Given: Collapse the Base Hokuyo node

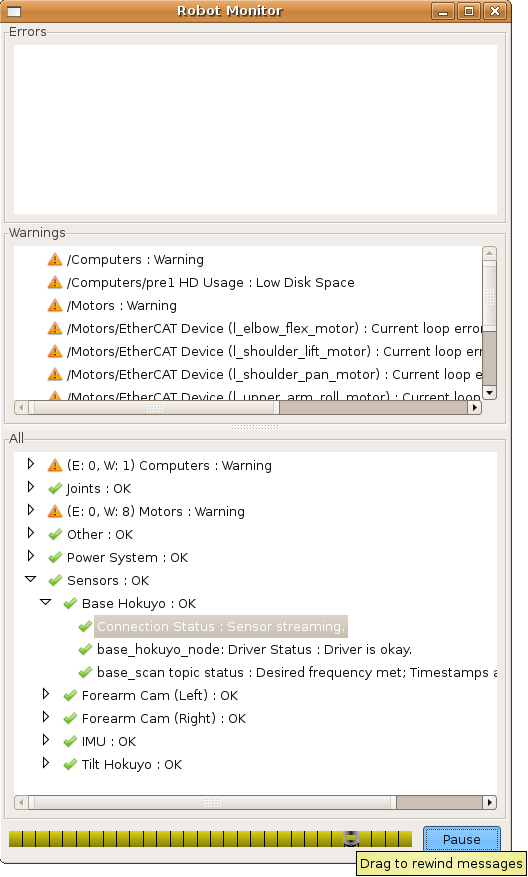Looking at the screenshot, I should [46, 602].
